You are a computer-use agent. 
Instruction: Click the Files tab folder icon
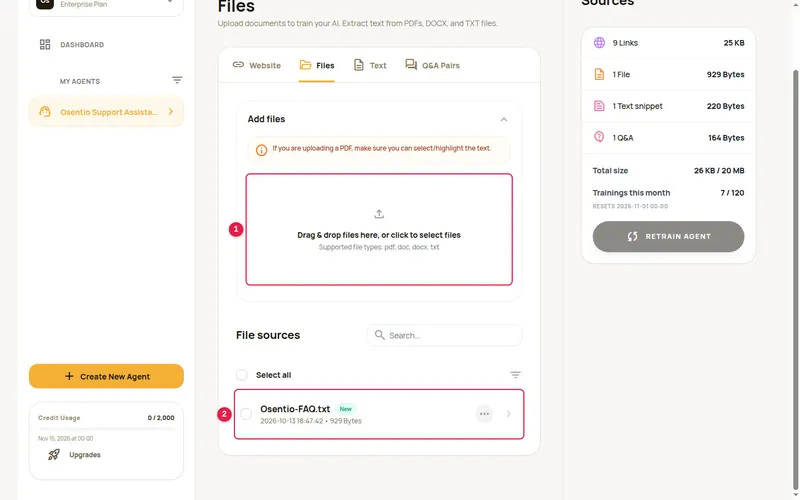(305, 65)
